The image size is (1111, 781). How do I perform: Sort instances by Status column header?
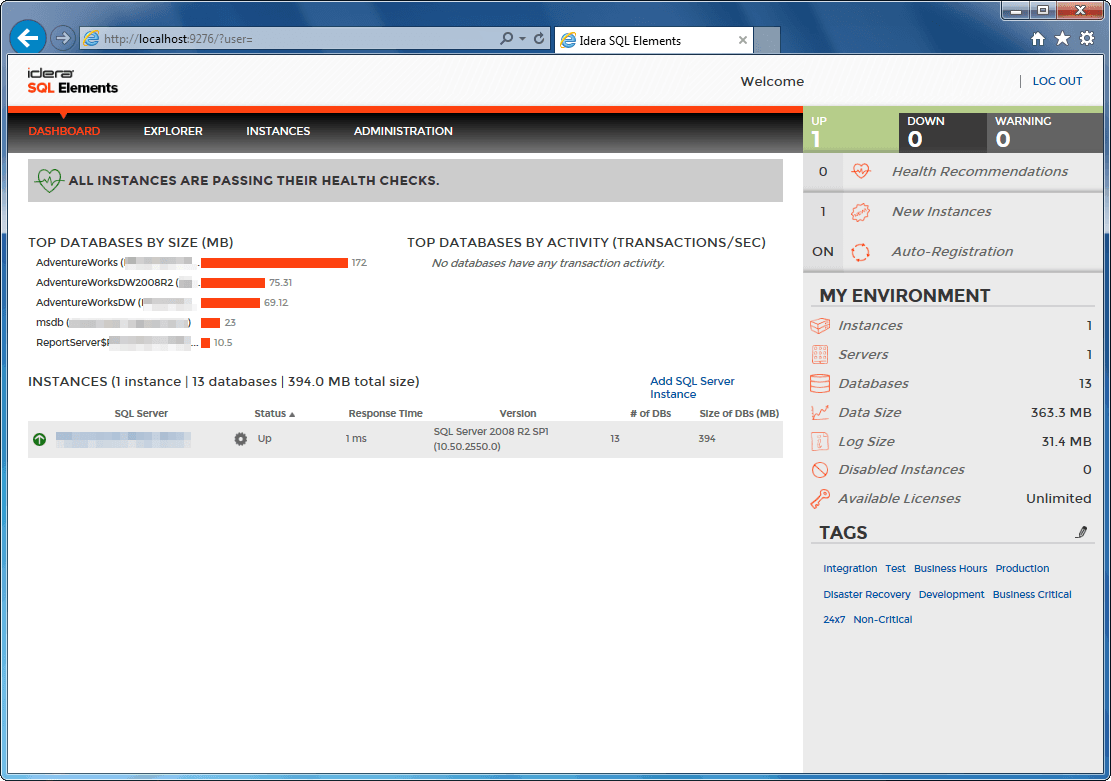pyautogui.click(x=274, y=413)
